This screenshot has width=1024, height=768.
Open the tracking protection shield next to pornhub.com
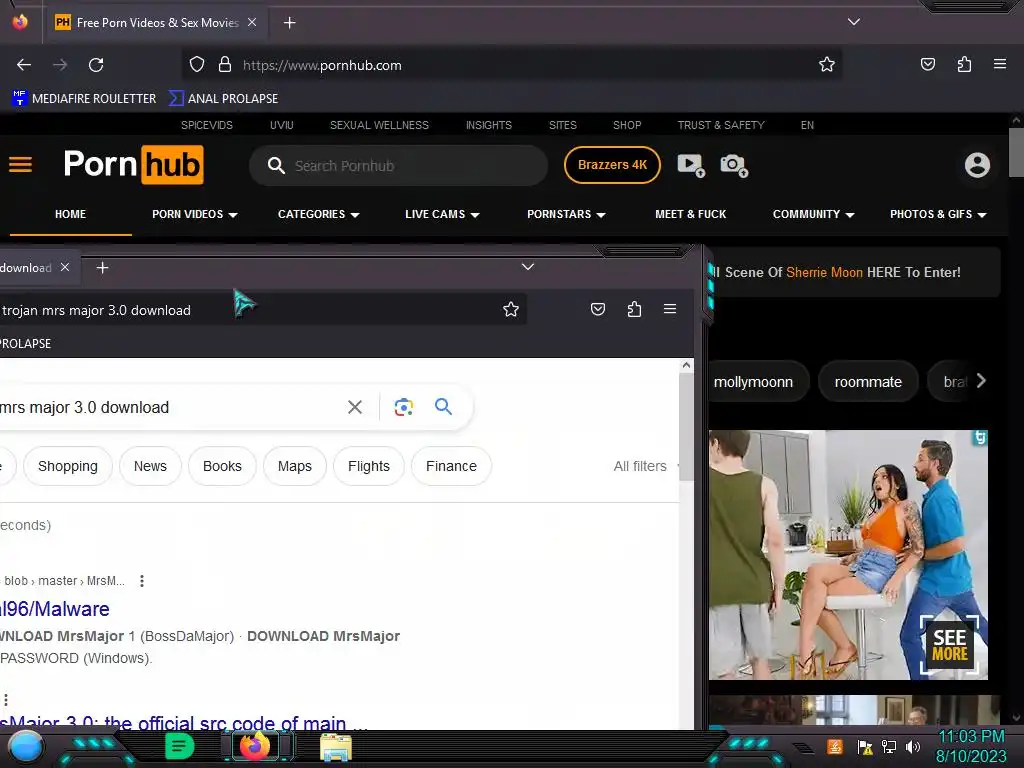pos(197,65)
